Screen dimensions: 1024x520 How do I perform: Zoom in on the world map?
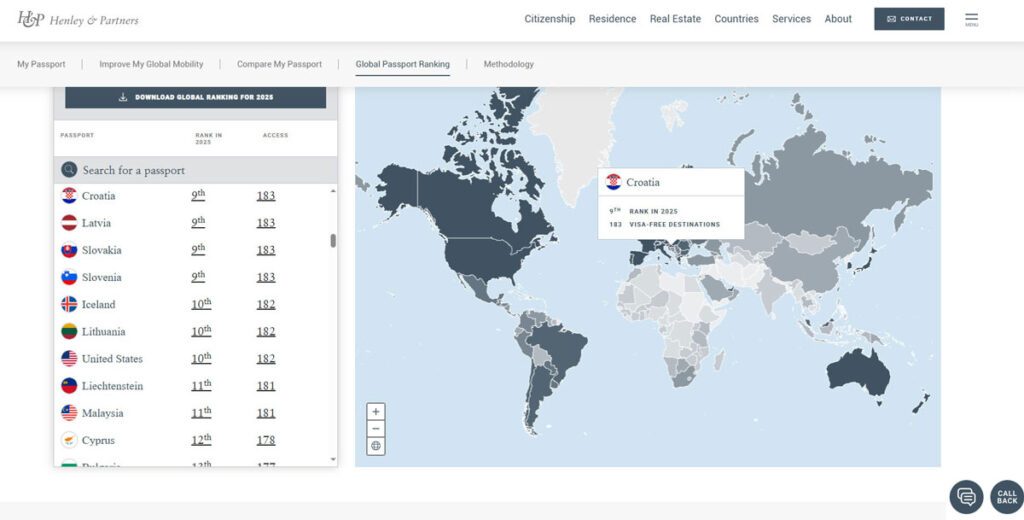pos(376,411)
